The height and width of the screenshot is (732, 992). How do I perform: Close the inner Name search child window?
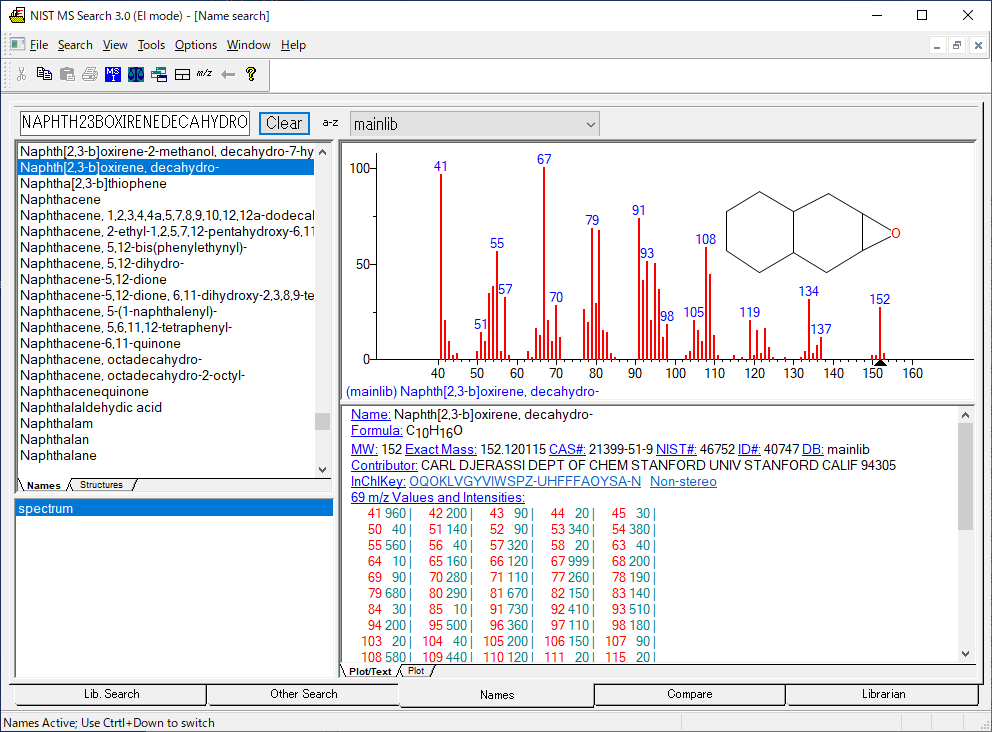pos(978,46)
